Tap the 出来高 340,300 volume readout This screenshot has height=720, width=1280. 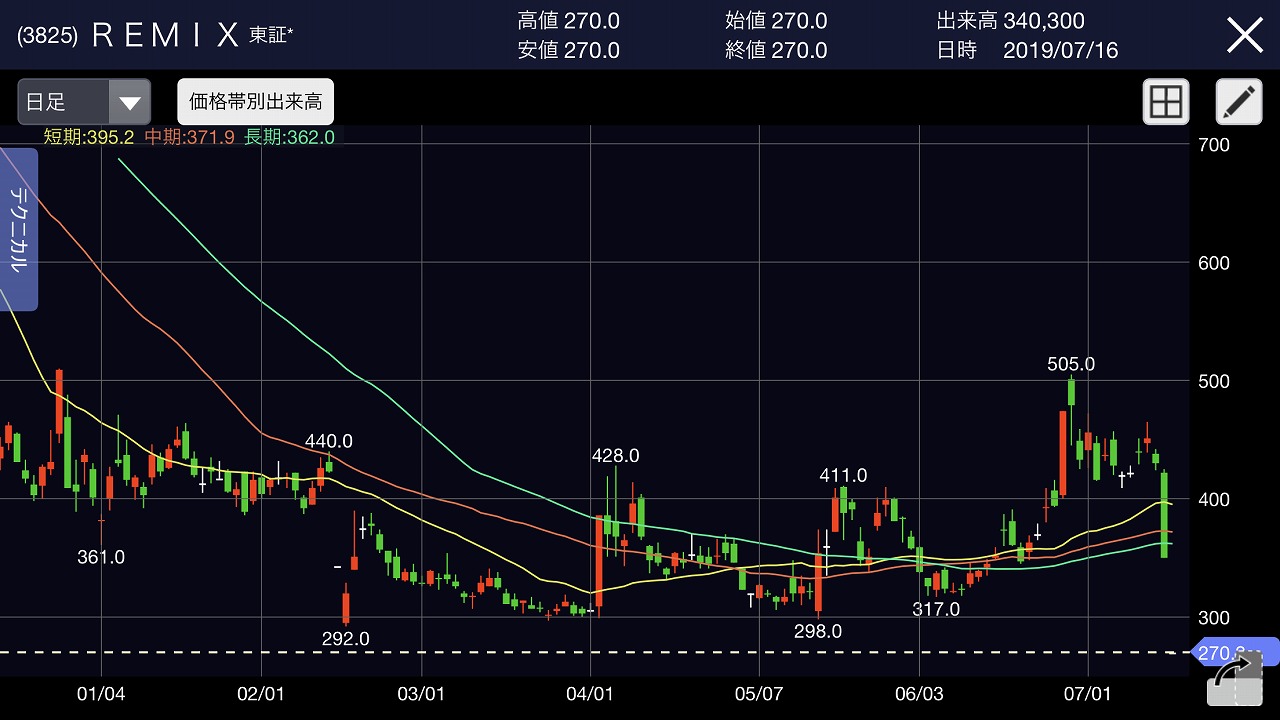pos(1010,21)
